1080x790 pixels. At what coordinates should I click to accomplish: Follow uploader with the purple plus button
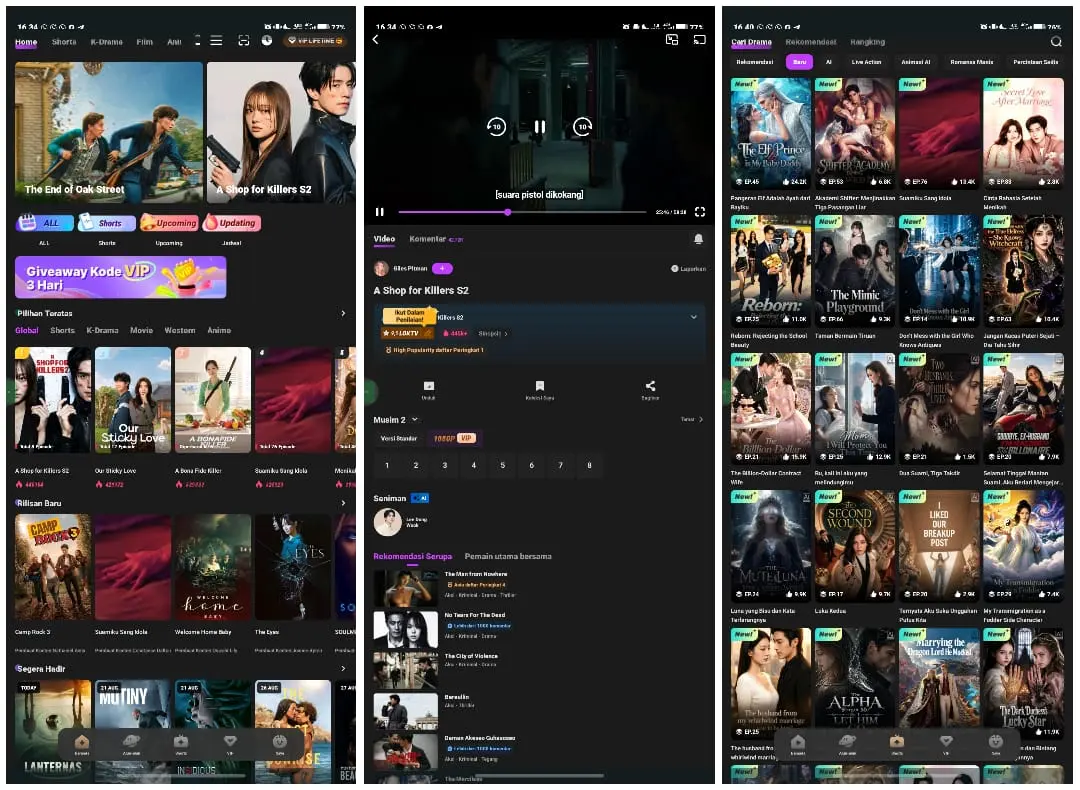point(442,269)
